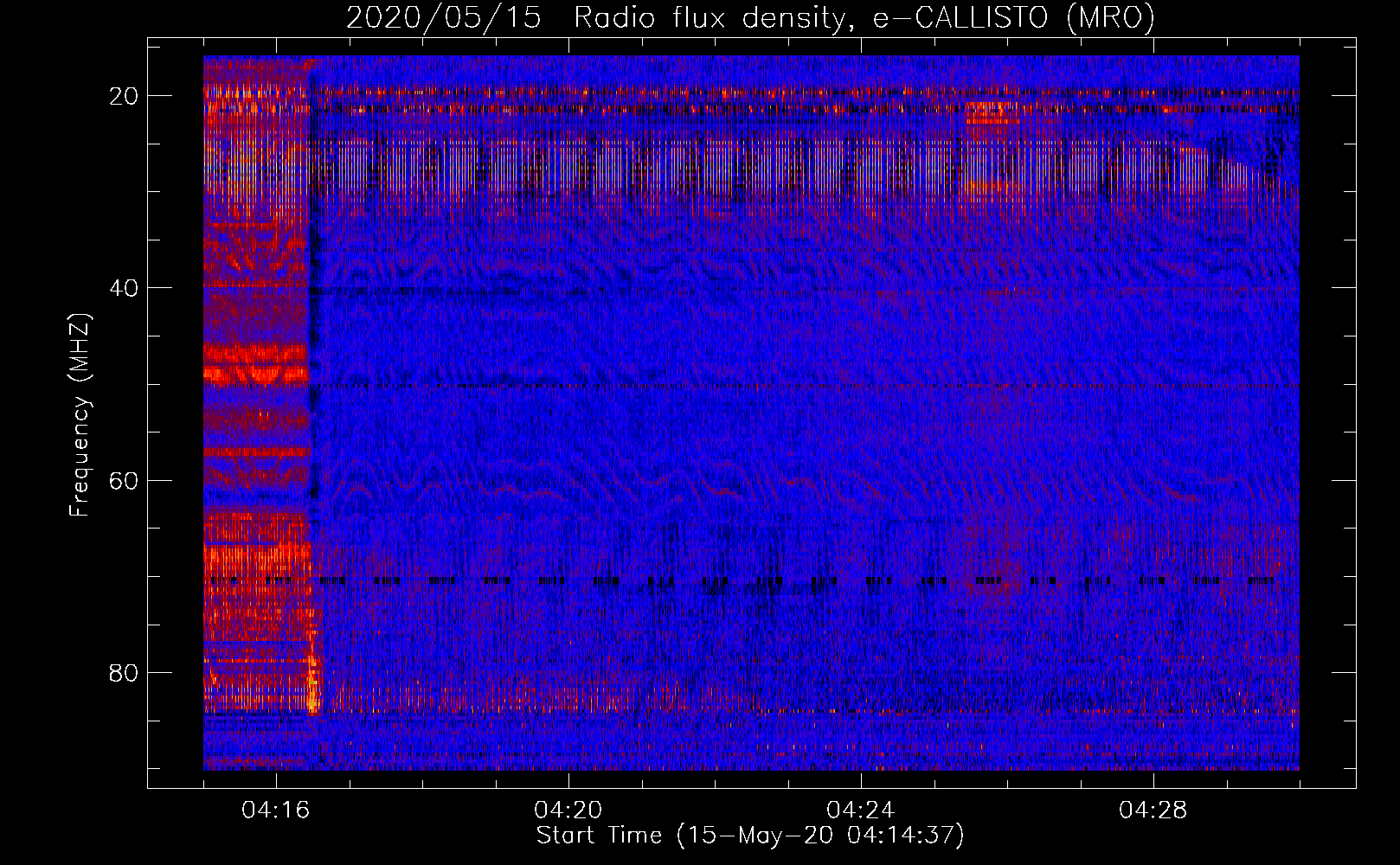
Task: Click the 04:24 time tick label
Action: 861,811
